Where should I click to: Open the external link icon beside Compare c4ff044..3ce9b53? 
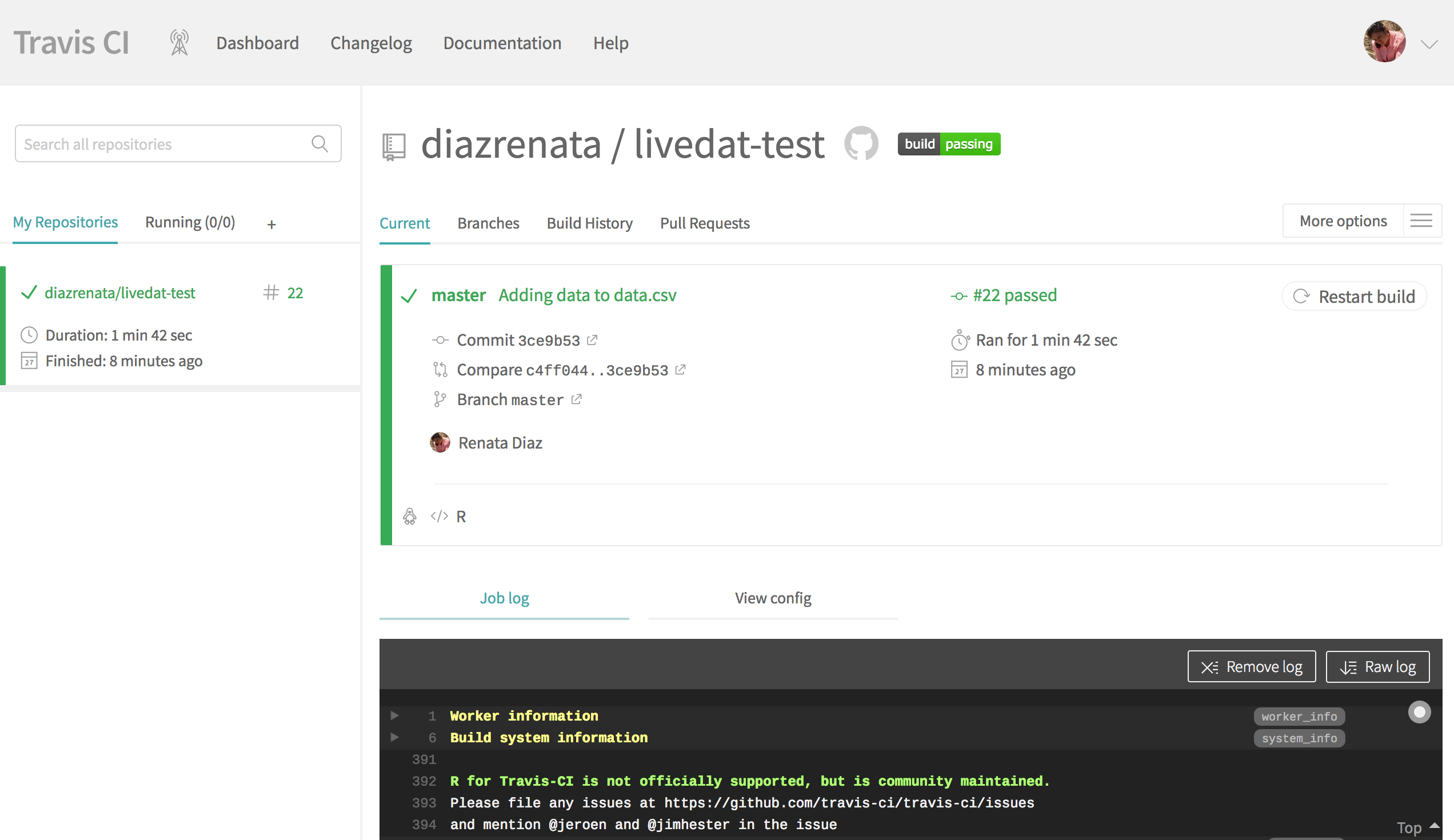680,370
